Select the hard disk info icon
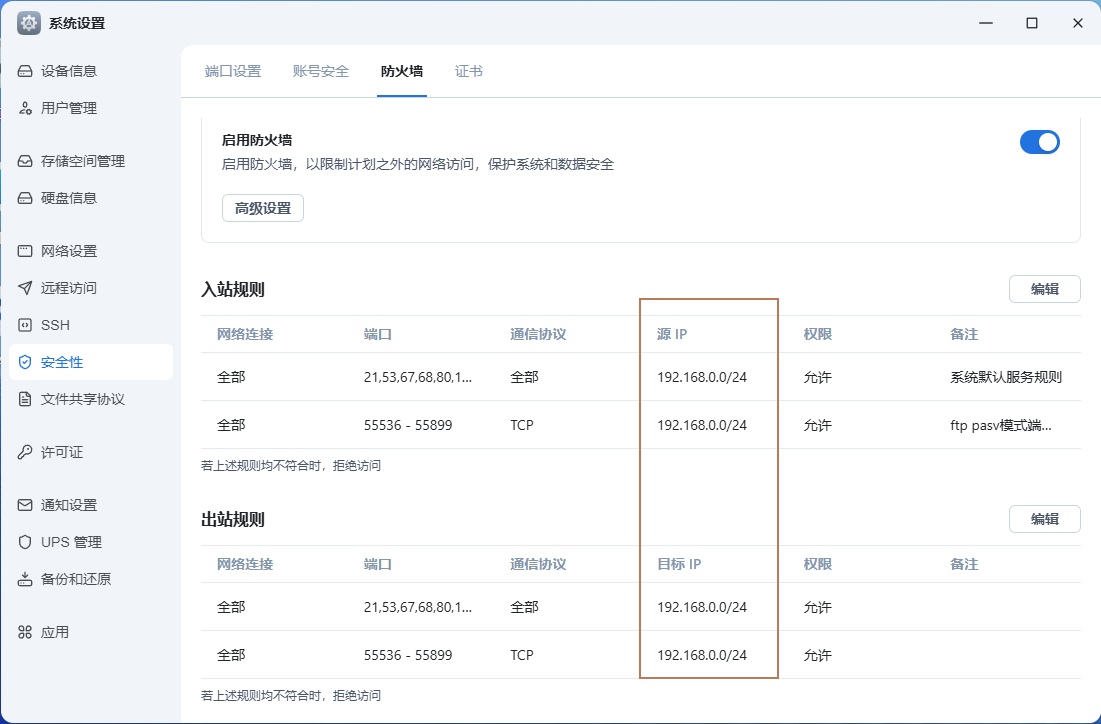The image size is (1101, 724). pyautogui.click(x=25, y=198)
